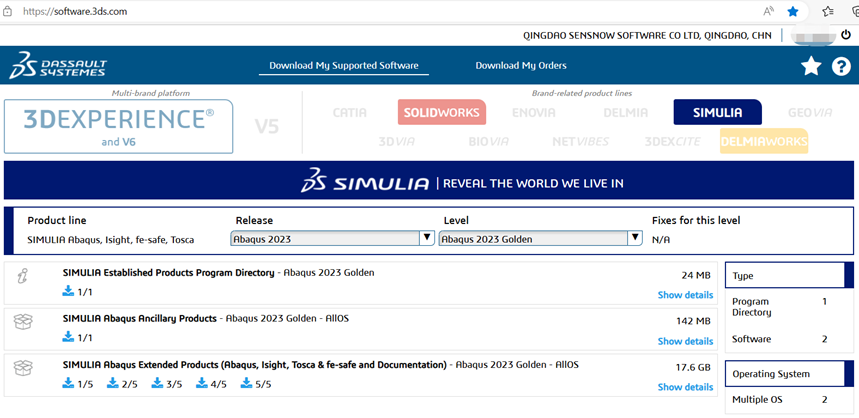
Task: Show details for Abaqus Ancillary Products
Action: 685,342
